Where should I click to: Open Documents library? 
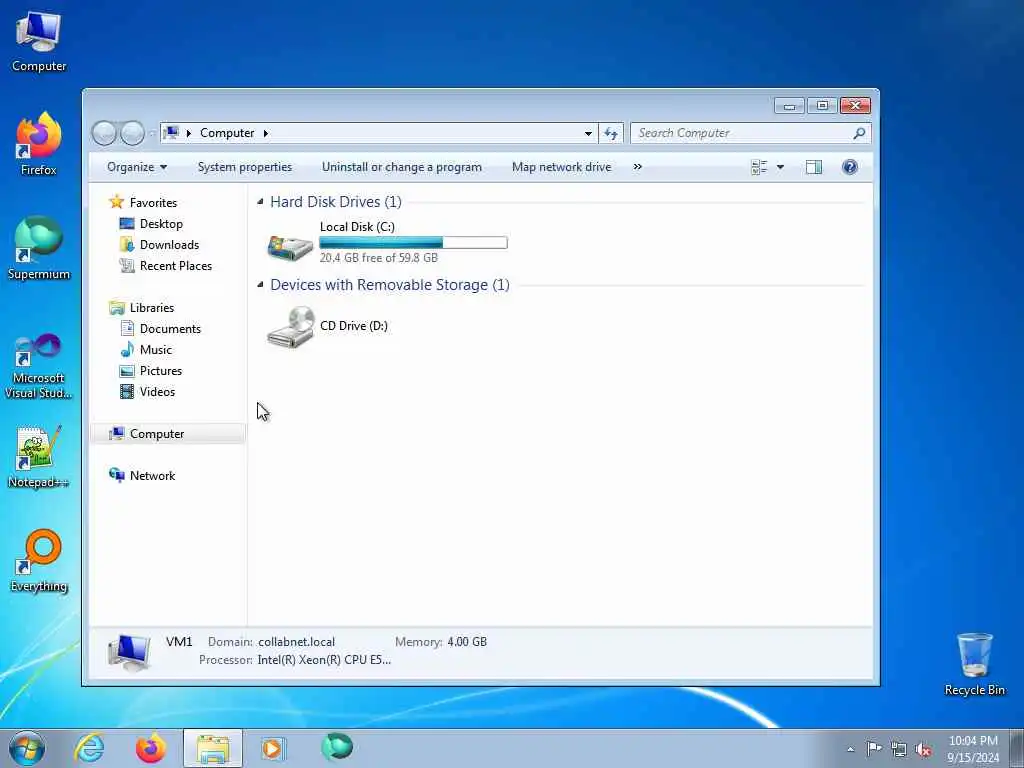pos(170,328)
